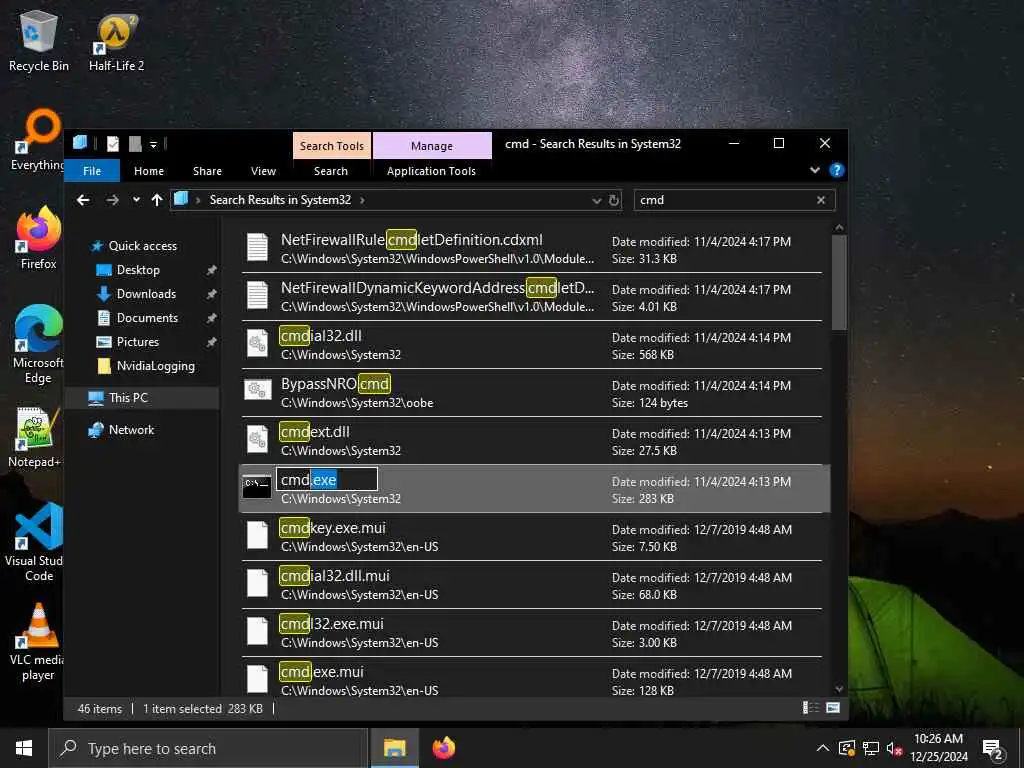Open the Recent locations dropdown arrow

coord(136,200)
